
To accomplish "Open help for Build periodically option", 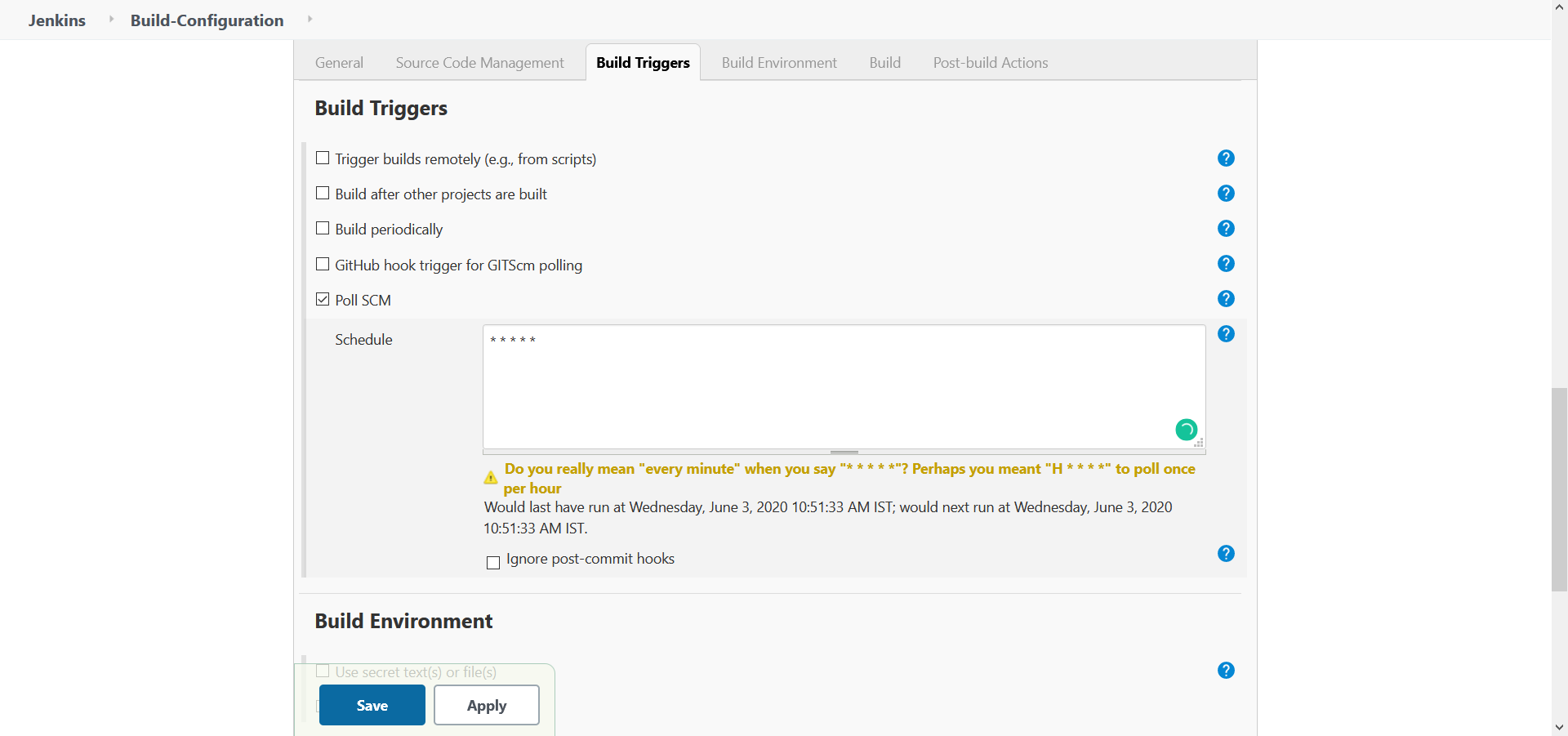I will point(1226,229).
